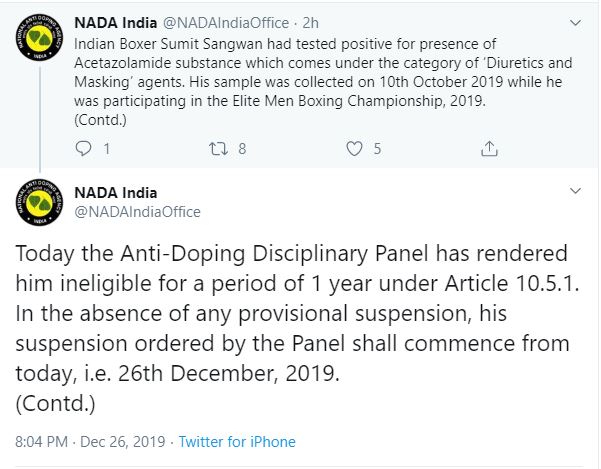Open the 2h timestamp of first tweet
This screenshot has height=469, width=601.
310,23
